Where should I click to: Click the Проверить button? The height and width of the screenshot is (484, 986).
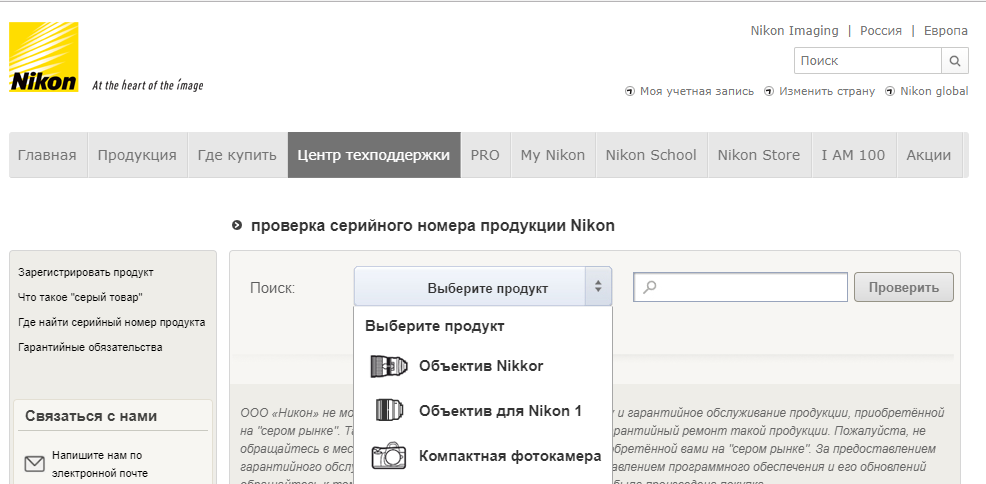pyautogui.click(x=904, y=287)
